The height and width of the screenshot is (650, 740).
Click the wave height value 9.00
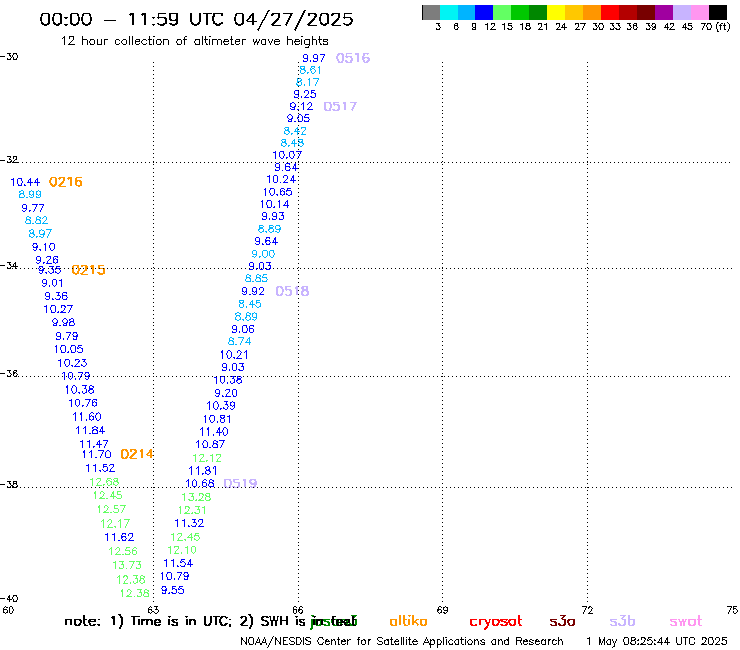263,254
